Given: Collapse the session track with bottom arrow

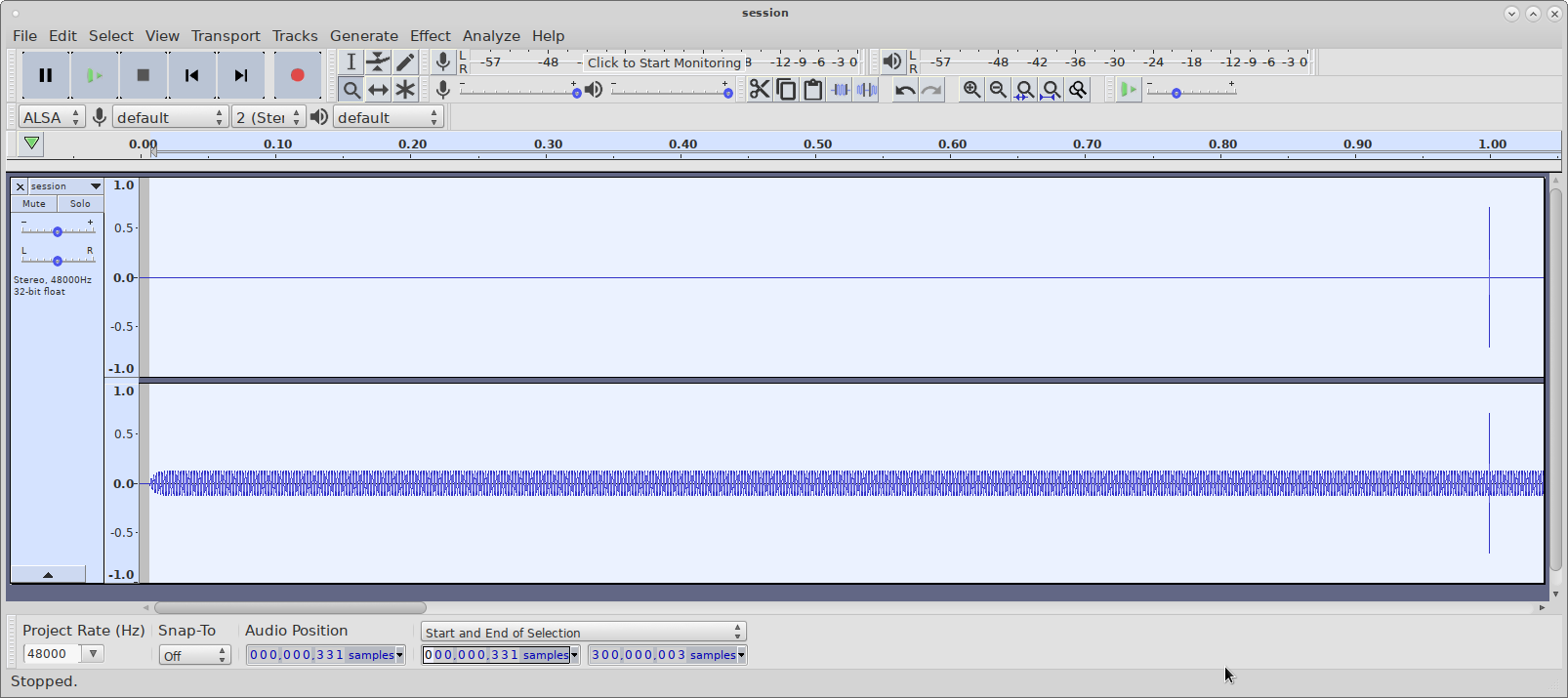Looking at the screenshot, I should 48,575.
